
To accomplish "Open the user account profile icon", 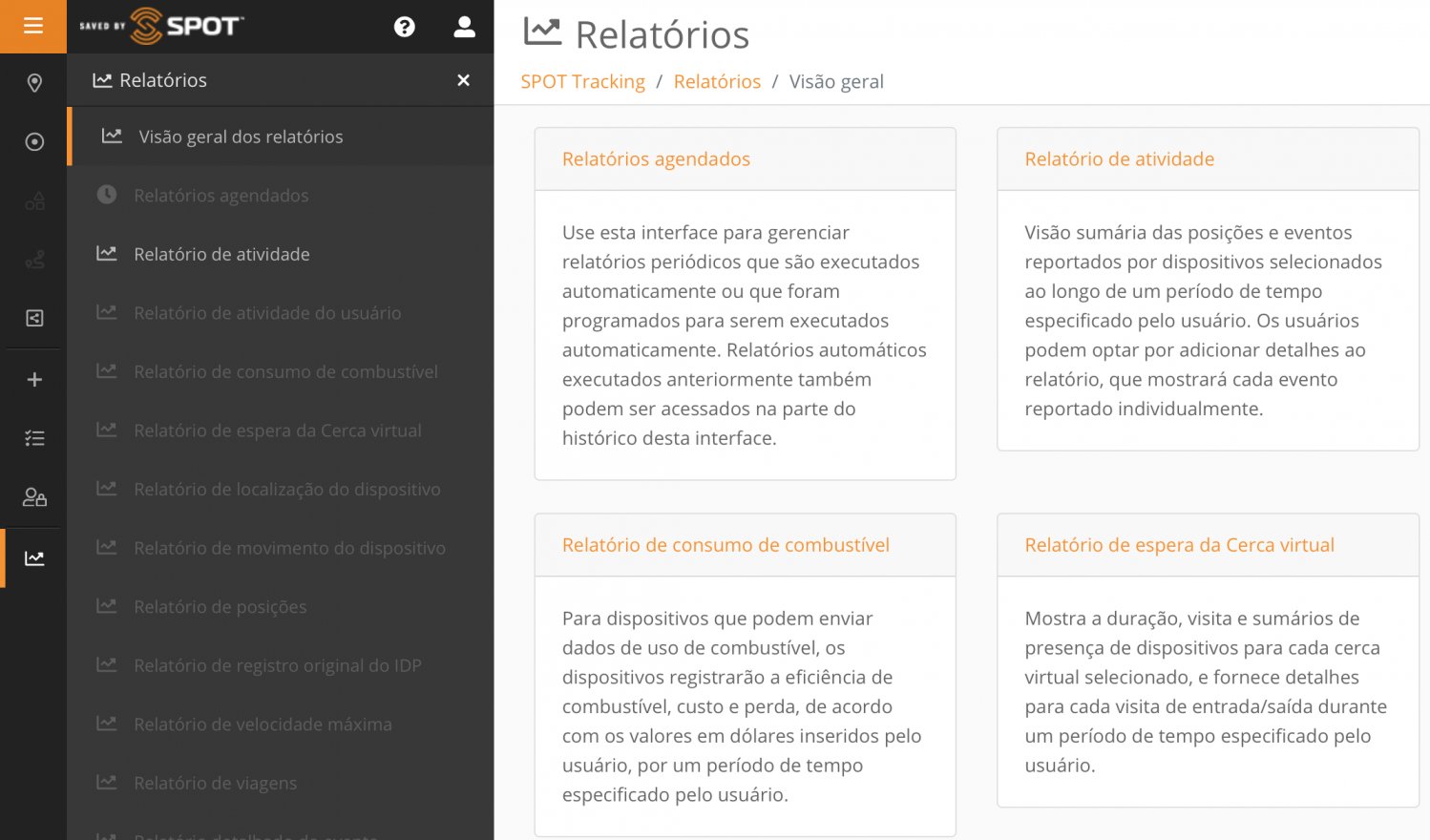I will [x=464, y=27].
